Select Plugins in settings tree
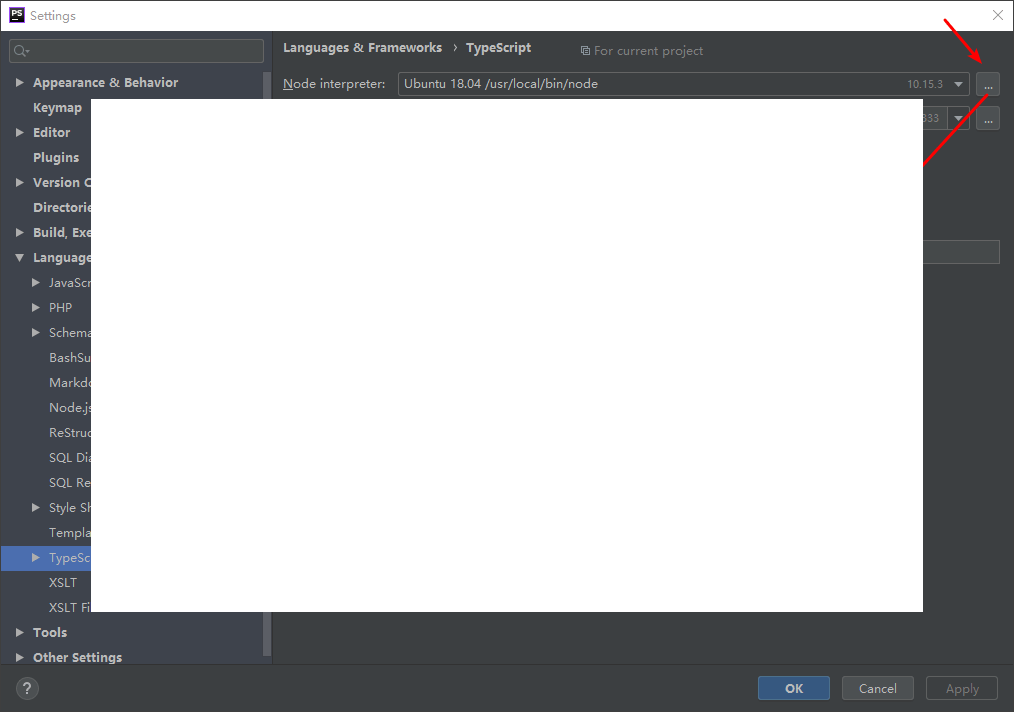 tap(56, 158)
